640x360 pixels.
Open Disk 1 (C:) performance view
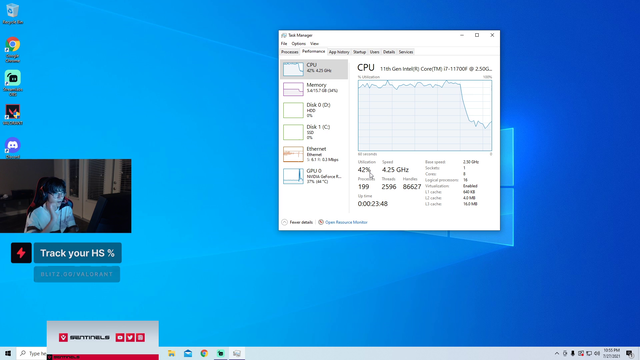coord(314,132)
